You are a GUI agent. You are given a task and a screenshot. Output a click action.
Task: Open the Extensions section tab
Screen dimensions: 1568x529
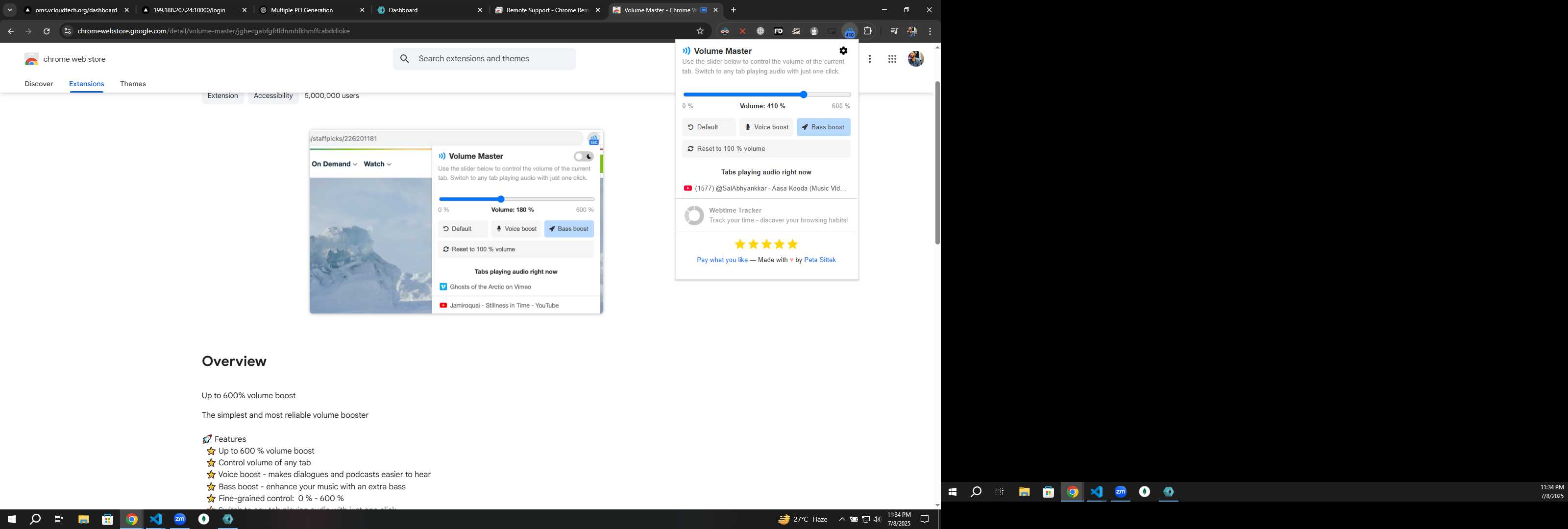click(x=86, y=84)
